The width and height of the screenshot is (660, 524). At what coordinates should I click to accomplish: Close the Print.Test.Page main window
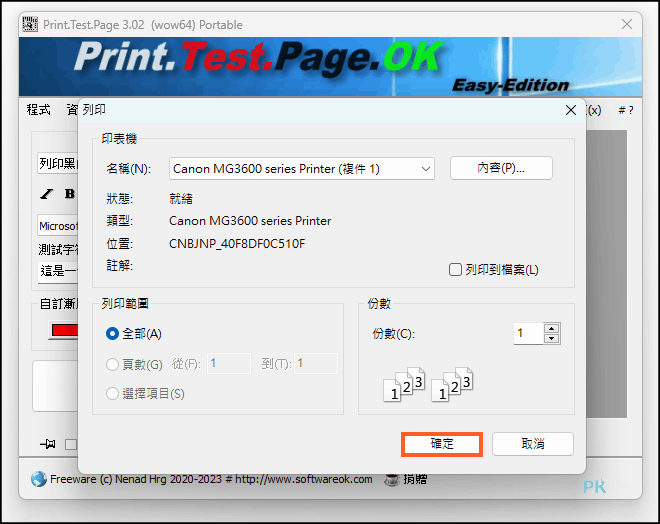point(627,24)
